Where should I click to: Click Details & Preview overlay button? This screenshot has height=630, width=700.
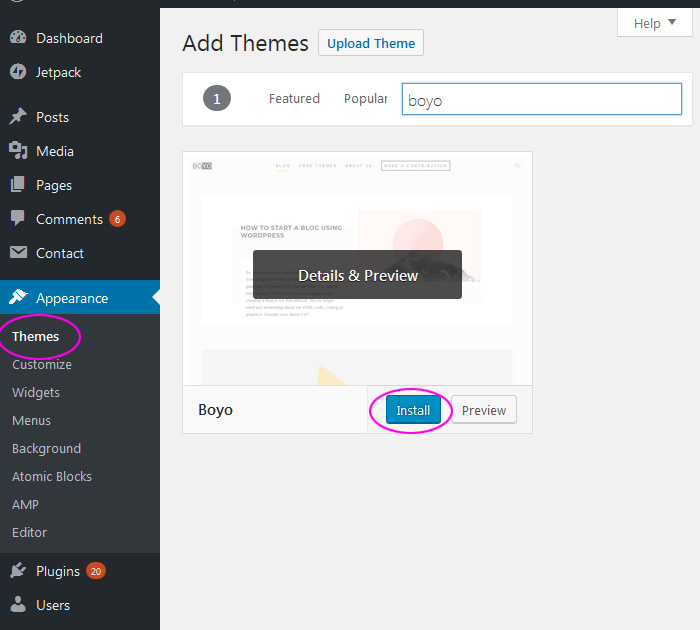click(358, 275)
